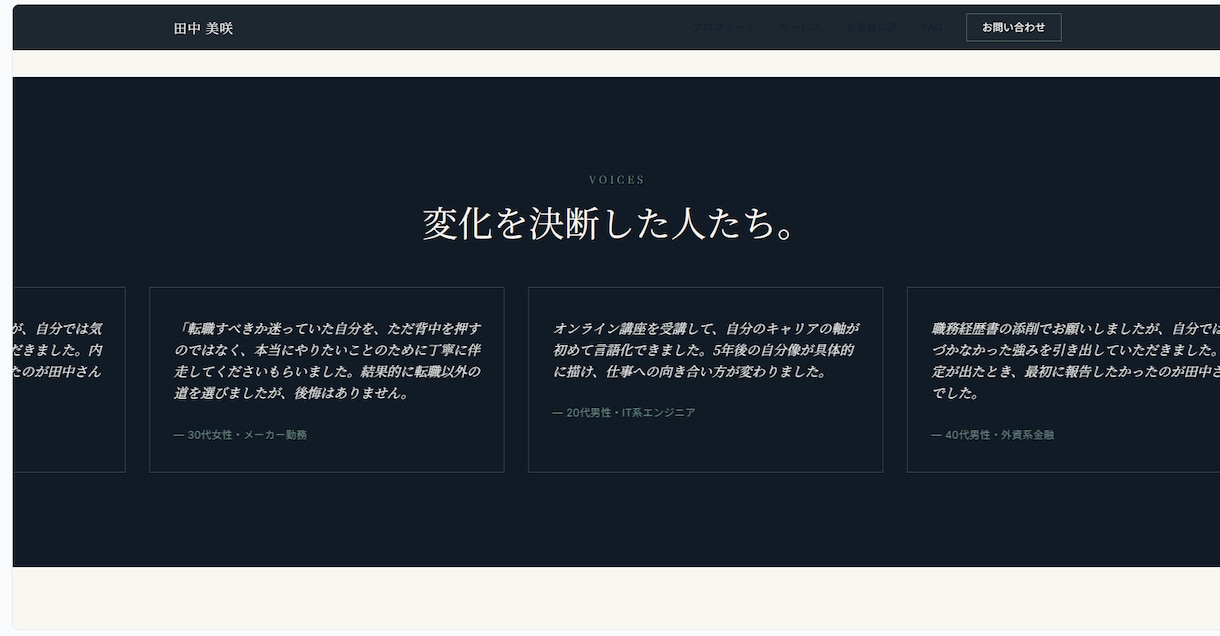Open the プロフィール nav link
The height and width of the screenshot is (636, 1220).
coord(724,28)
